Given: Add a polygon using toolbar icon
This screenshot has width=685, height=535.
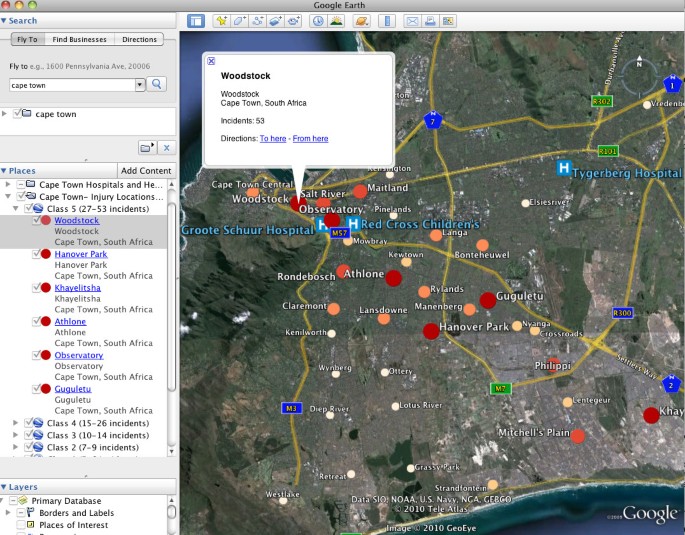Looking at the screenshot, I should (x=239, y=21).
